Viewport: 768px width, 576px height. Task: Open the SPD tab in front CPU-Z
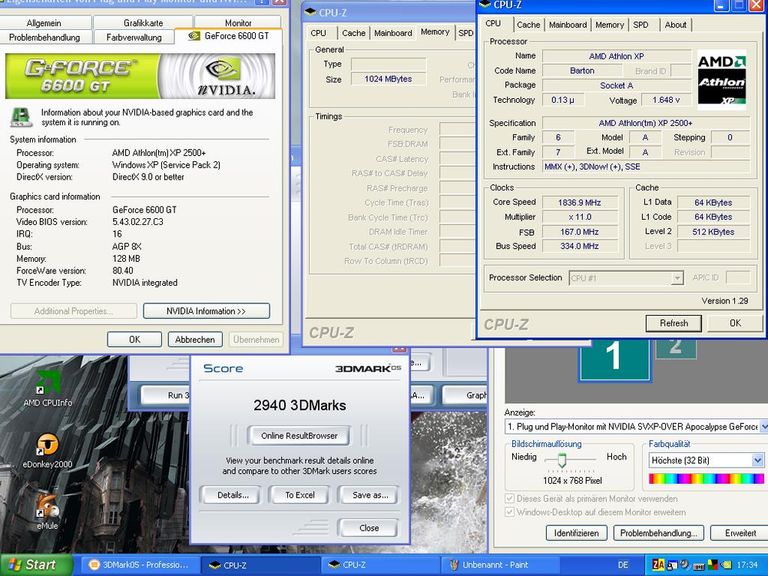click(x=641, y=24)
